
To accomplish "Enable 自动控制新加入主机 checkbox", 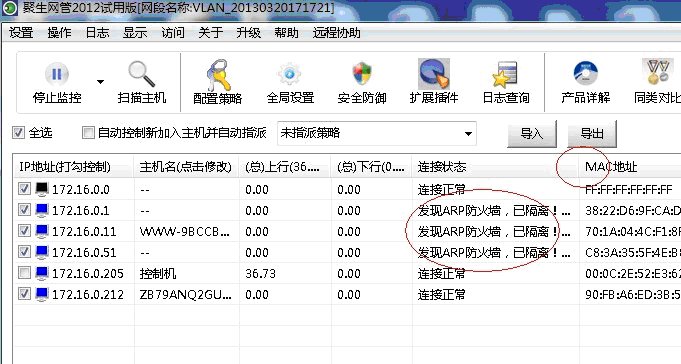I will tap(88, 132).
